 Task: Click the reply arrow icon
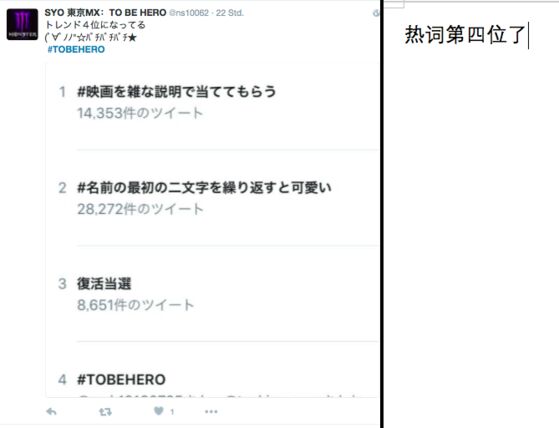[x=51, y=412]
